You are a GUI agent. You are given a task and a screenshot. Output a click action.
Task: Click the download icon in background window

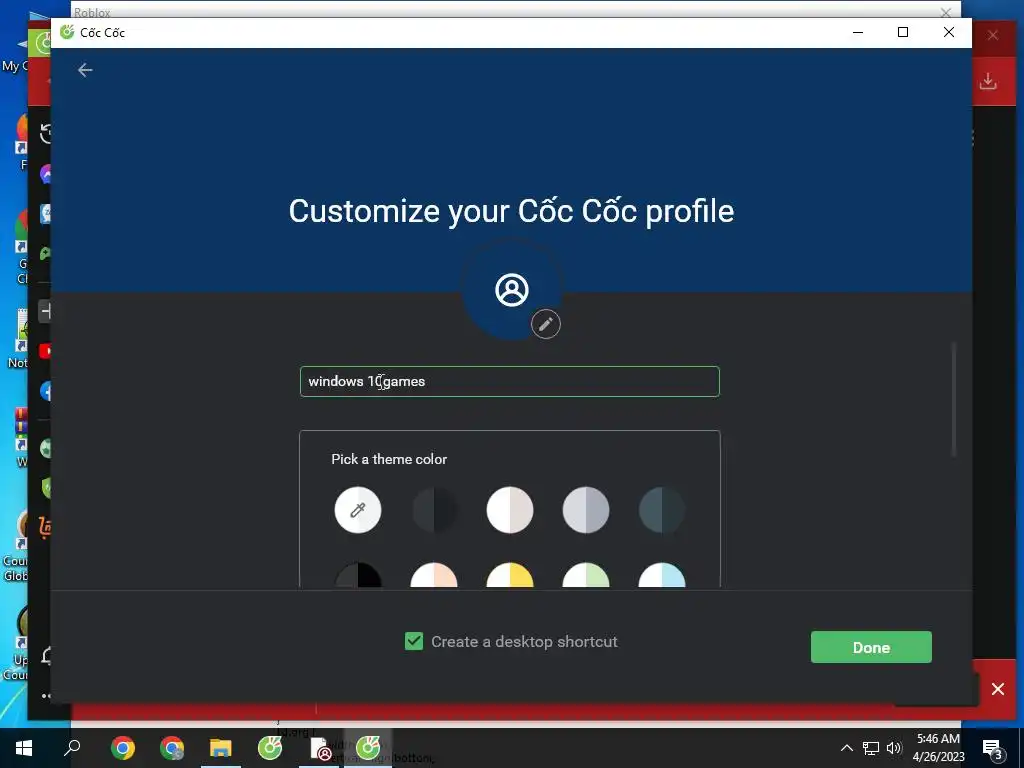pos(988,81)
